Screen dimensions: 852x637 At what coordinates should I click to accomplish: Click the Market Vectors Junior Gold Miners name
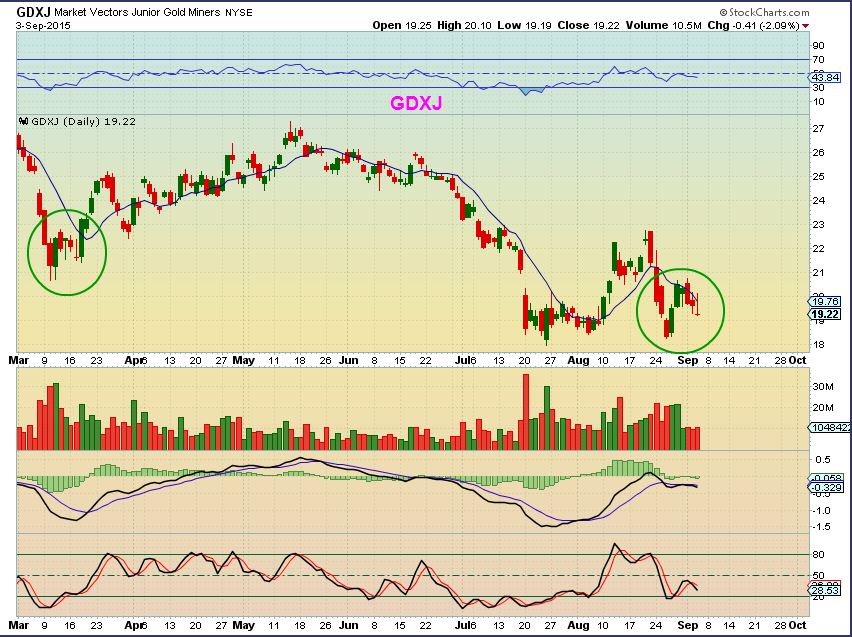click(137, 13)
